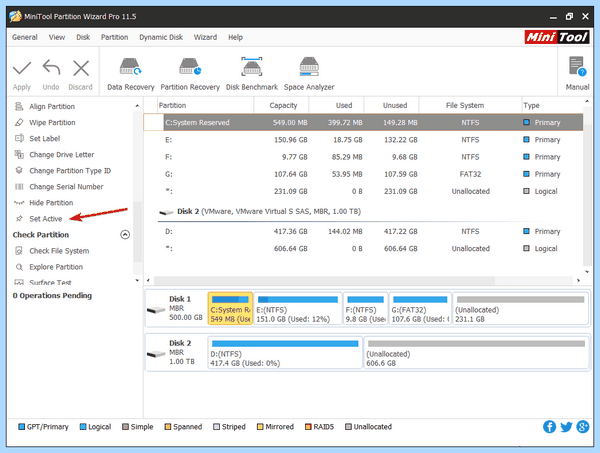This screenshot has height=453, width=600.
Task: Click Change Drive Letter link
Action: tap(62, 154)
